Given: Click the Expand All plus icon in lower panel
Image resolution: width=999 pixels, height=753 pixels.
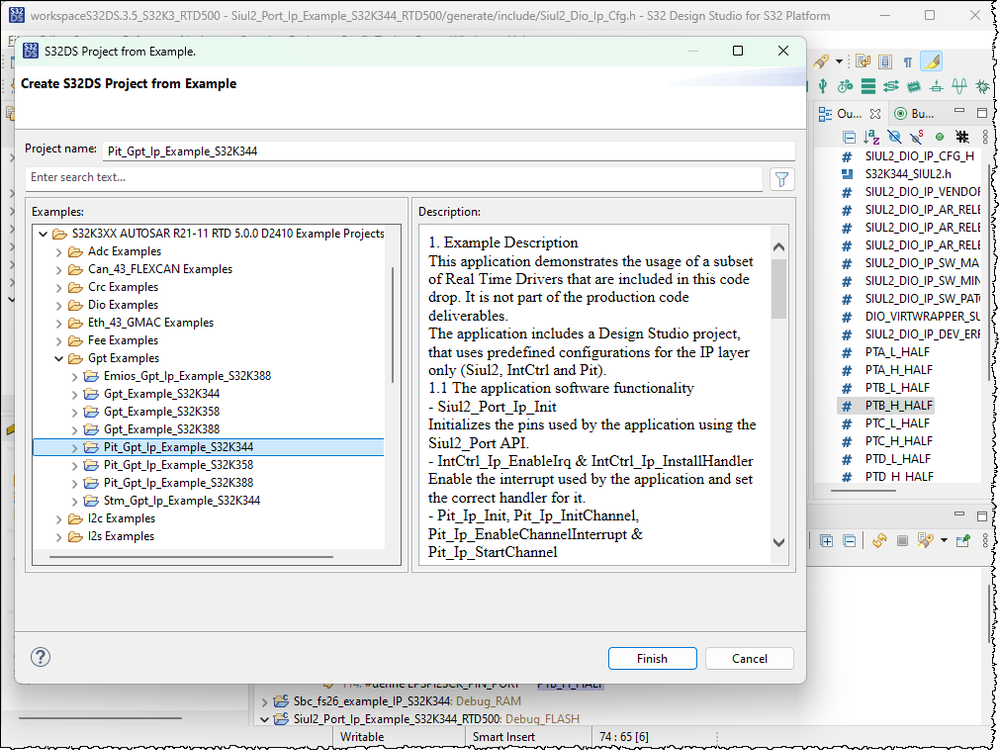Looking at the screenshot, I should tap(825, 541).
